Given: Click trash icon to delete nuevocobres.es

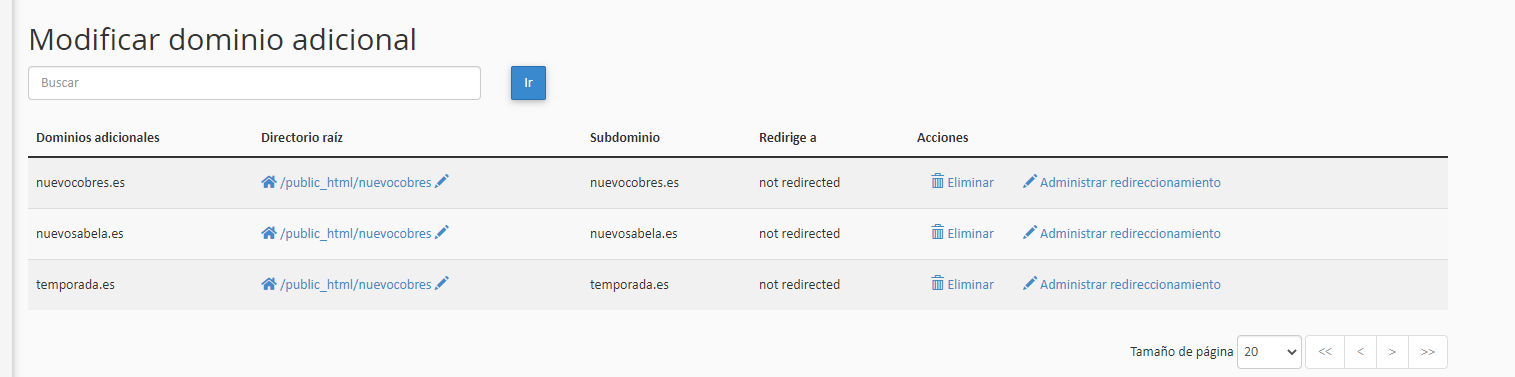Looking at the screenshot, I should pyautogui.click(x=938, y=181).
